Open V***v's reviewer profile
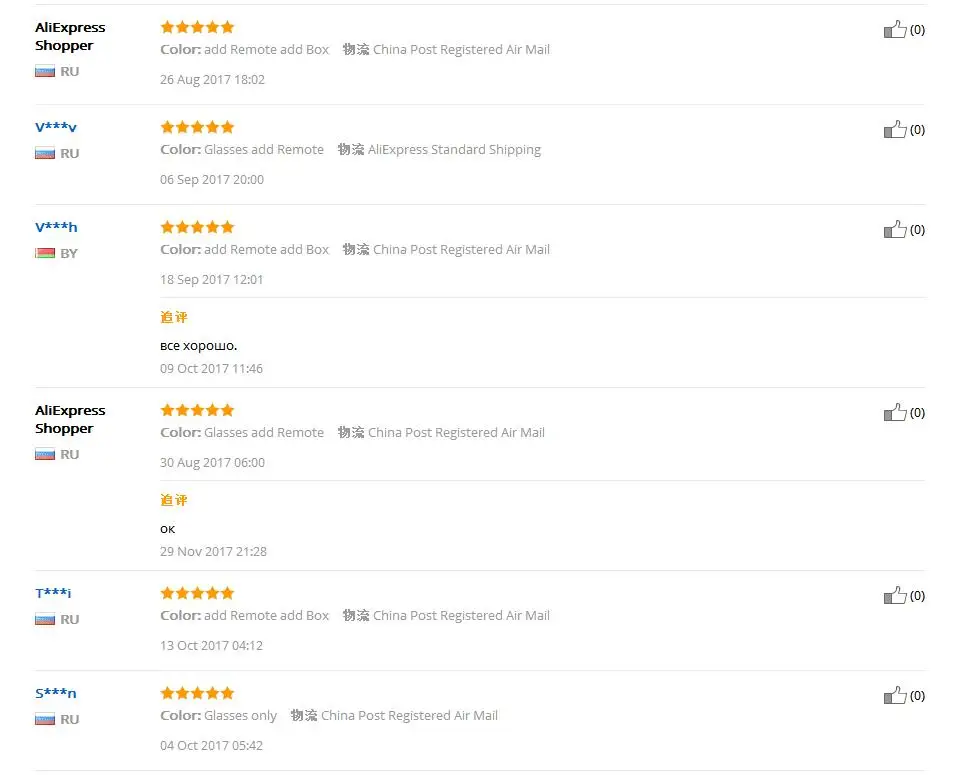Image resolution: width=957 pixels, height=775 pixels. click(56, 127)
